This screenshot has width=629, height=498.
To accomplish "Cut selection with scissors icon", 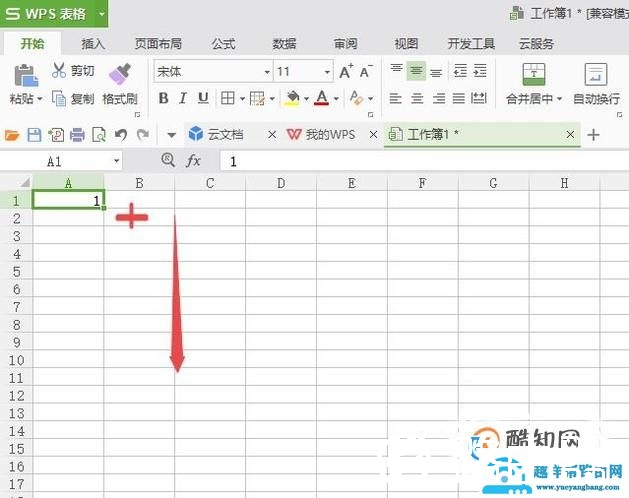I will tap(59, 70).
